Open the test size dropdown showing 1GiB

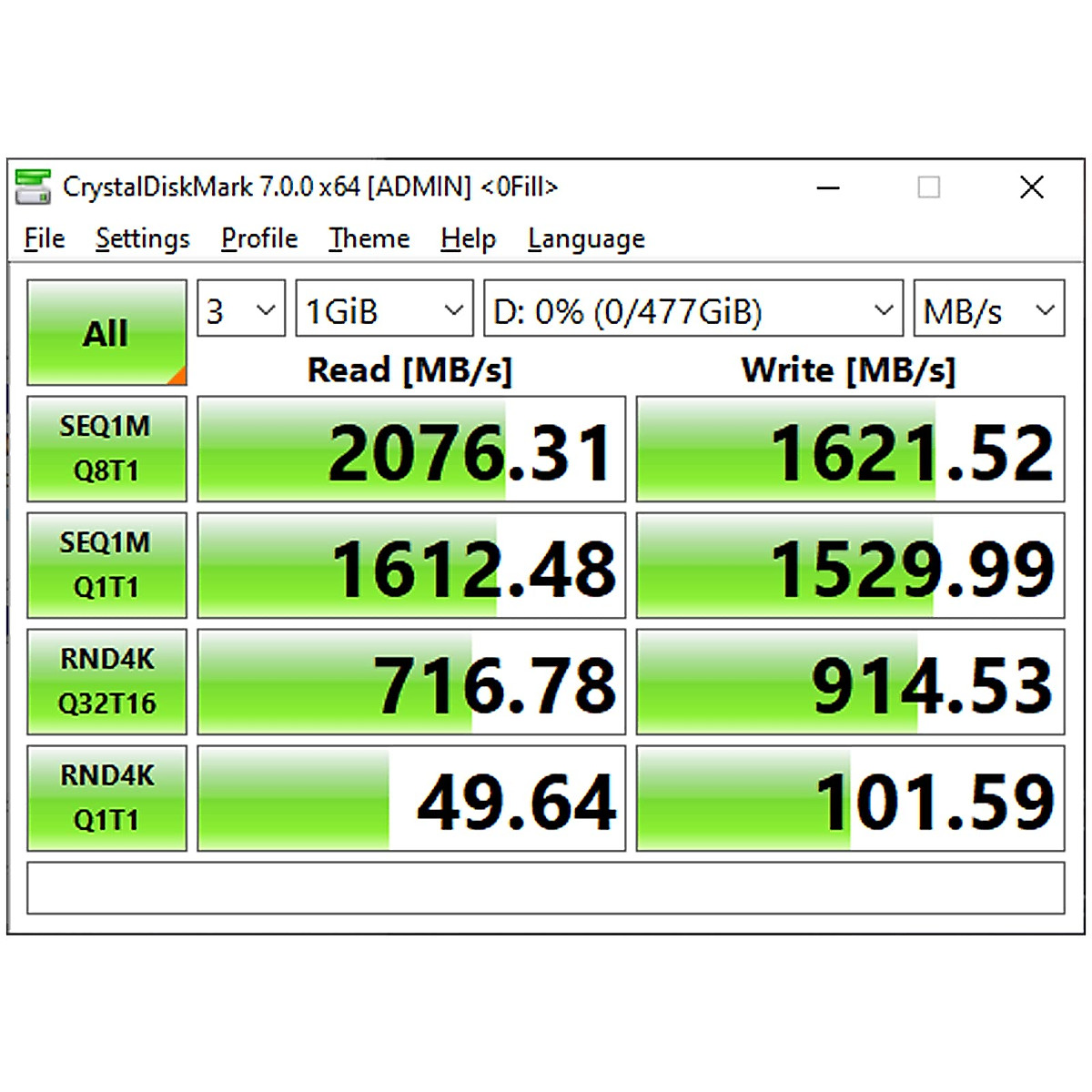383,309
